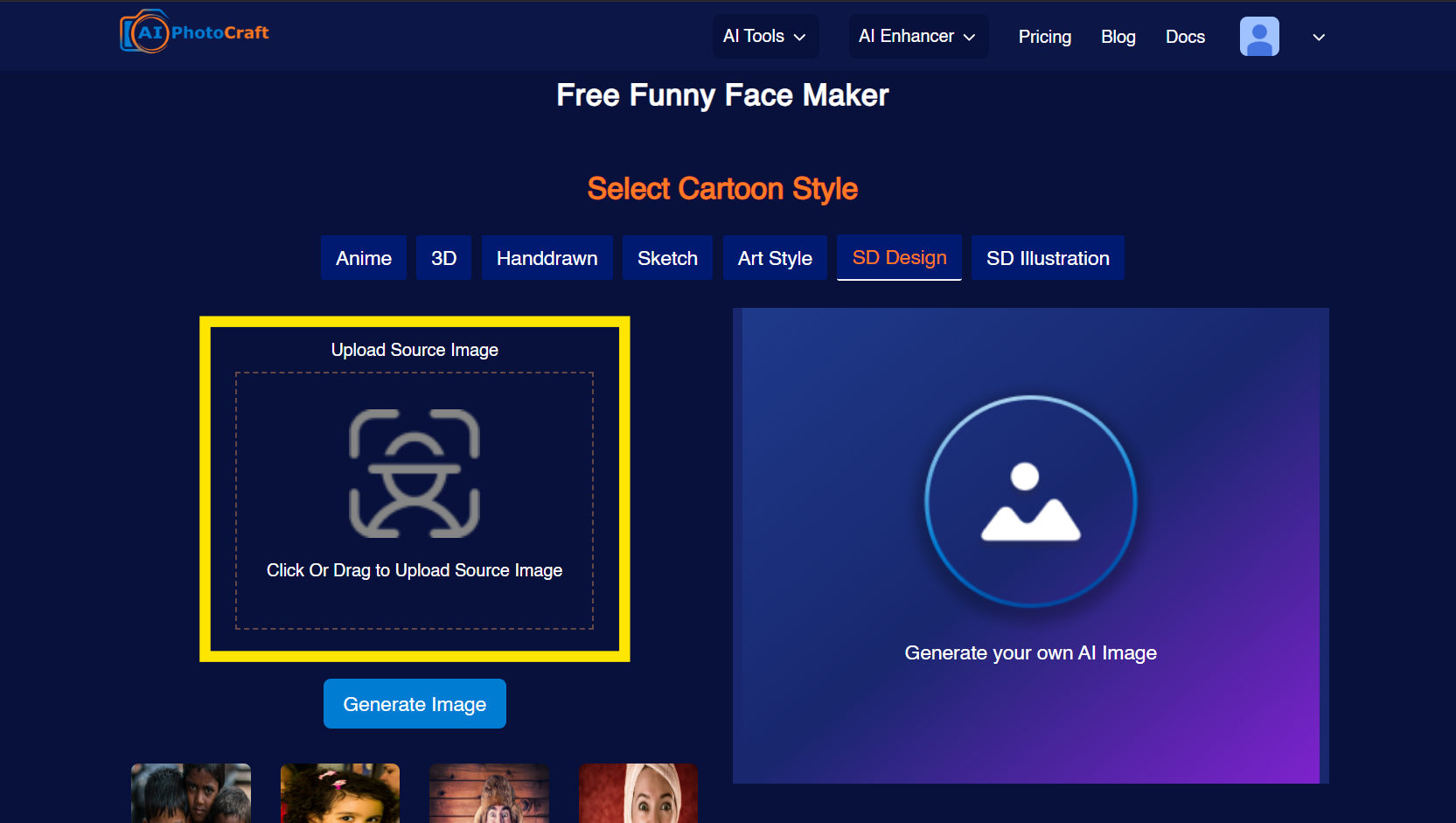Select the sample thumbnail with wooden background
Viewport: 1456px width, 823px height.
click(489, 793)
